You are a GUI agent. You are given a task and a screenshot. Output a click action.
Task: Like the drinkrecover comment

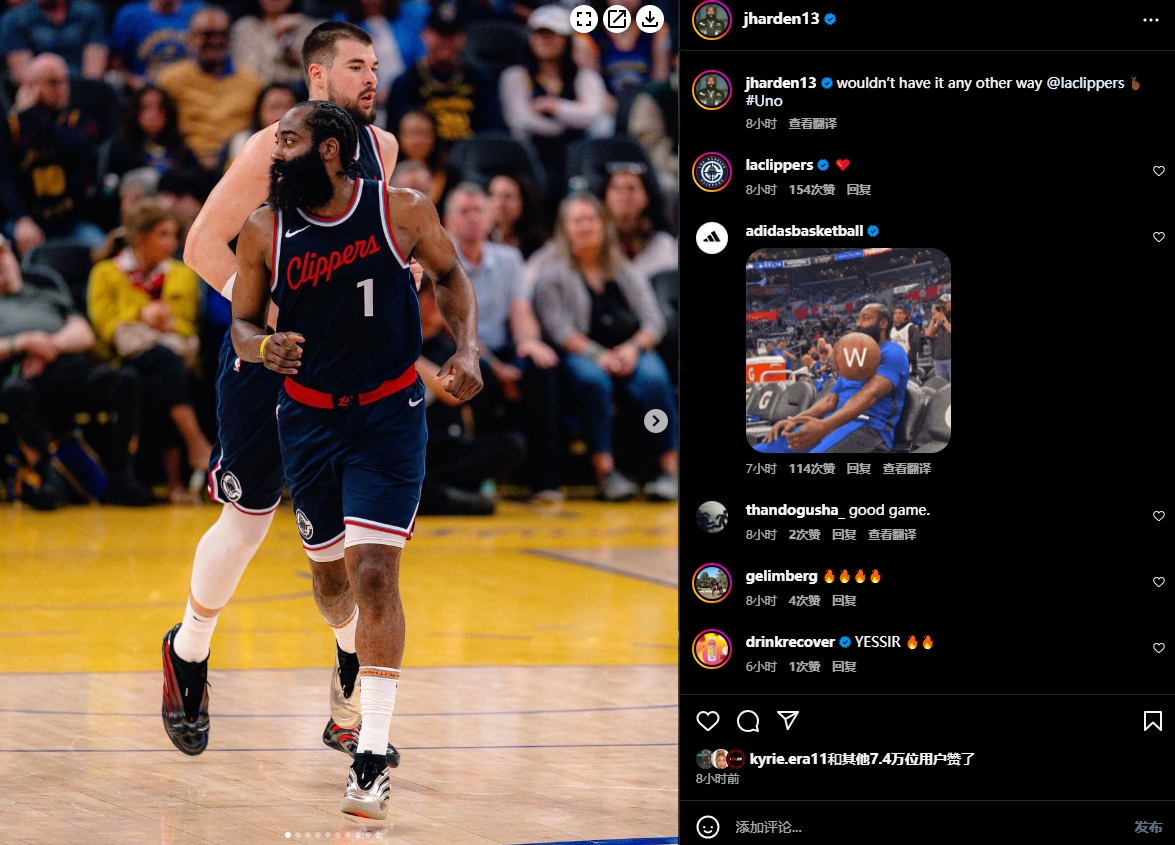pos(1159,648)
